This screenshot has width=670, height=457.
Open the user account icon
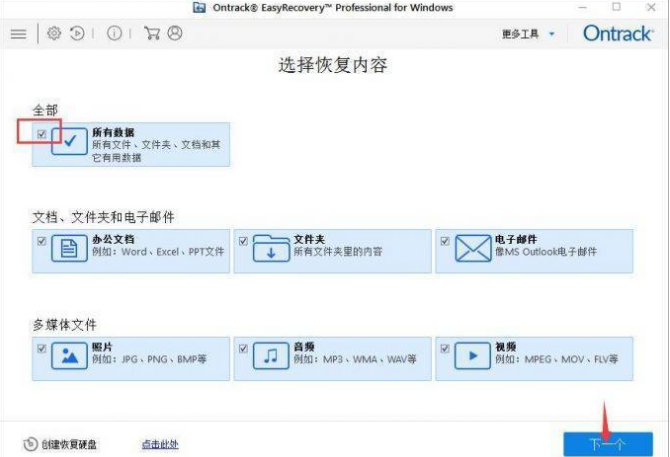click(175, 33)
